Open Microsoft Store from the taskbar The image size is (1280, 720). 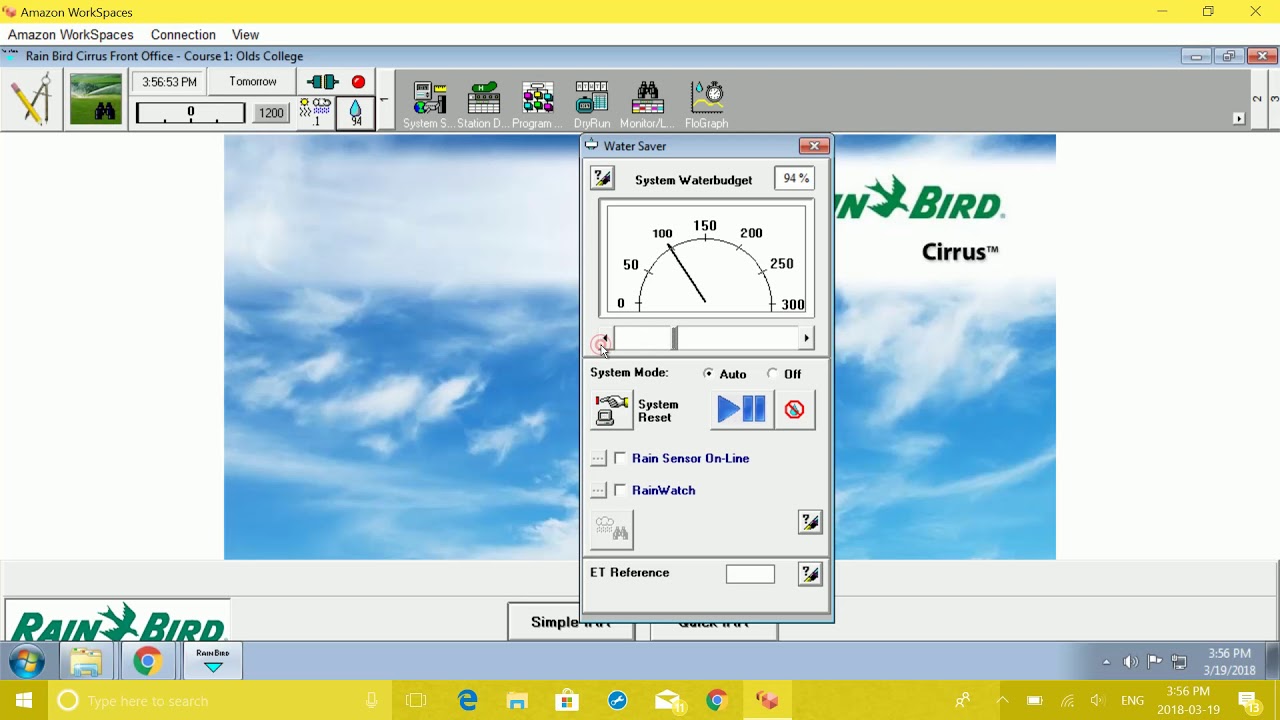coord(567,701)
